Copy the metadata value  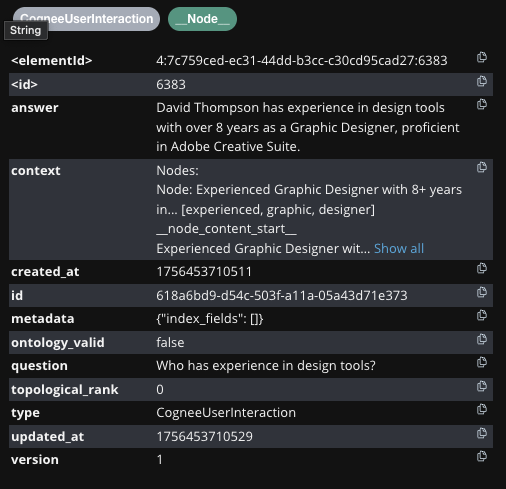click(x=482, y=315)
